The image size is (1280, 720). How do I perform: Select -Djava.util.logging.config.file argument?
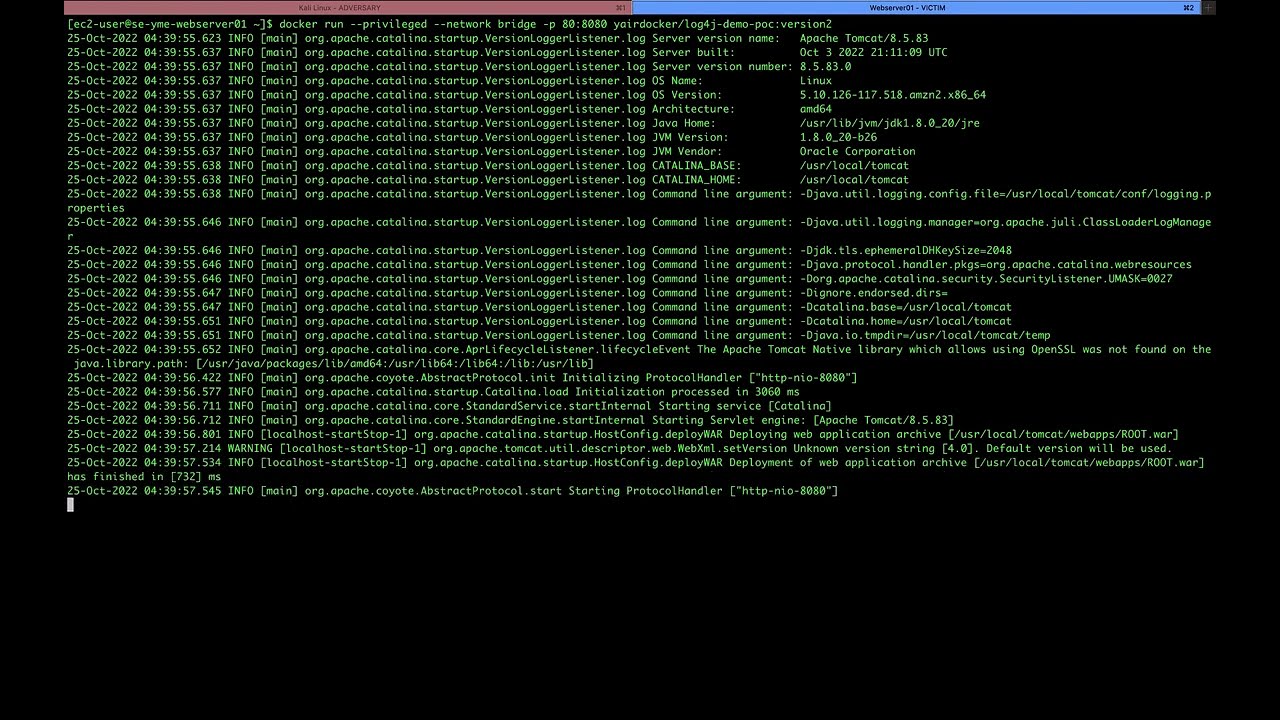(1005, 194)
